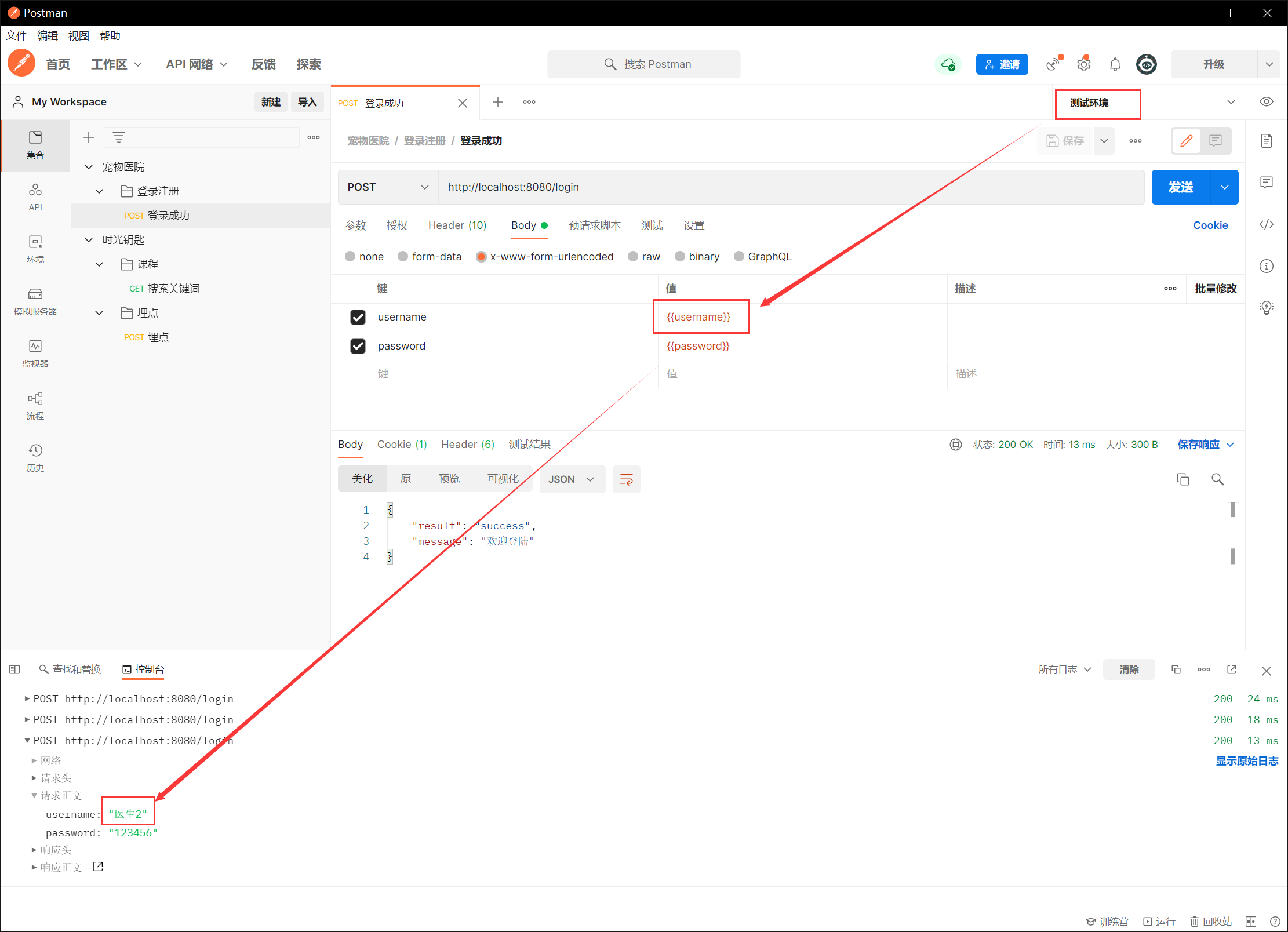Click the blue 发送 send button
Screen dimensions: 1288x932
click(x=1180, y=187)
